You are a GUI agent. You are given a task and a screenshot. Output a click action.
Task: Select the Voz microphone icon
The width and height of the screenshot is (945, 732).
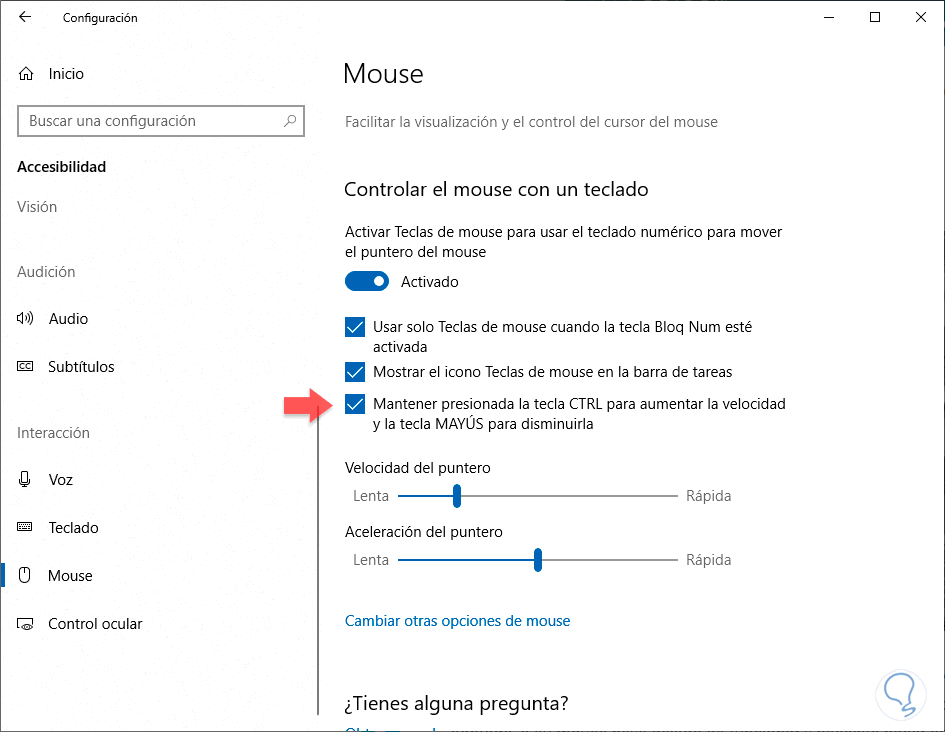point(26,480)
